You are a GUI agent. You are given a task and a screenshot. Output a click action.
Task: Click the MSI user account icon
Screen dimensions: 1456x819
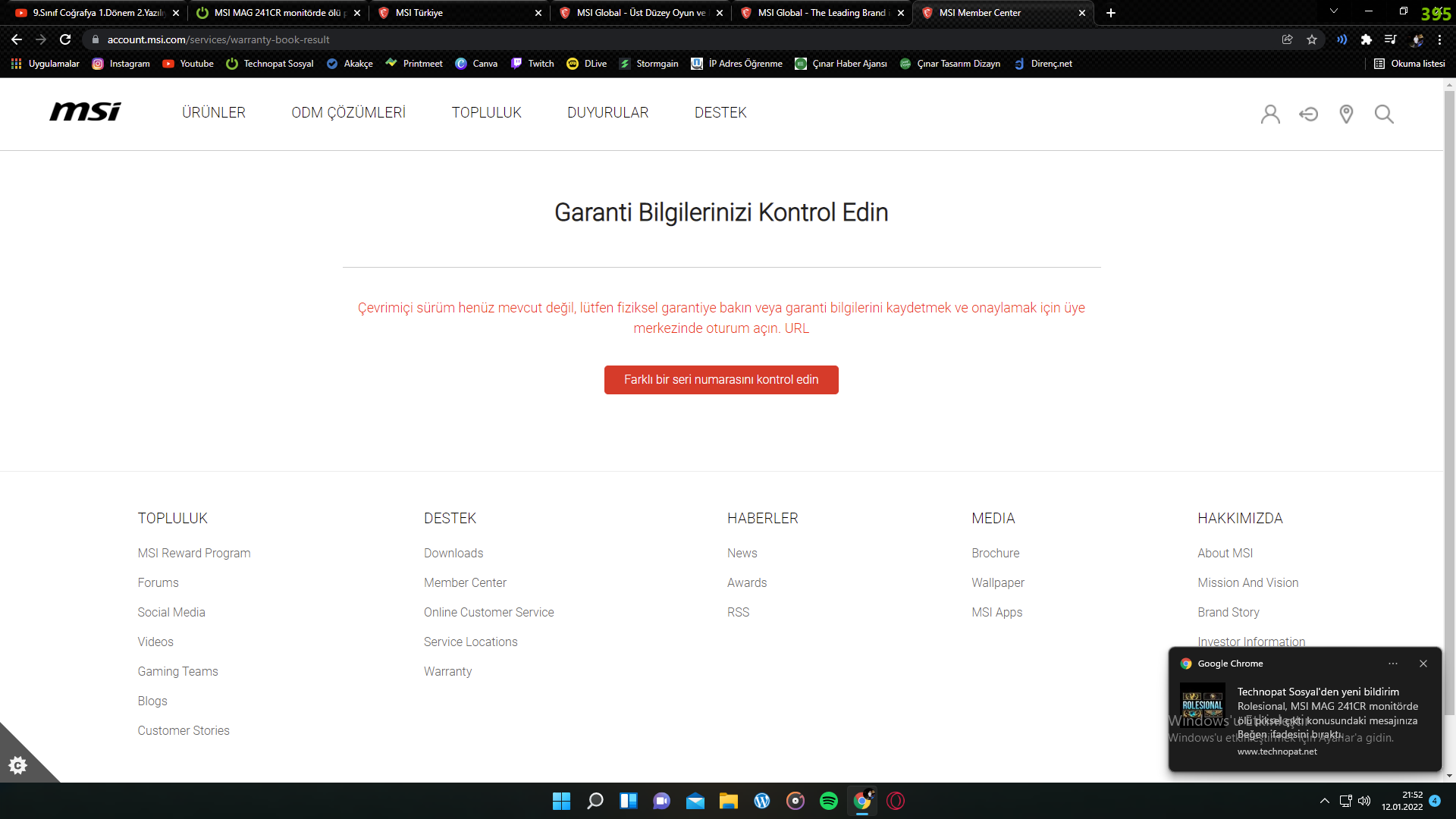point(1270,114)
